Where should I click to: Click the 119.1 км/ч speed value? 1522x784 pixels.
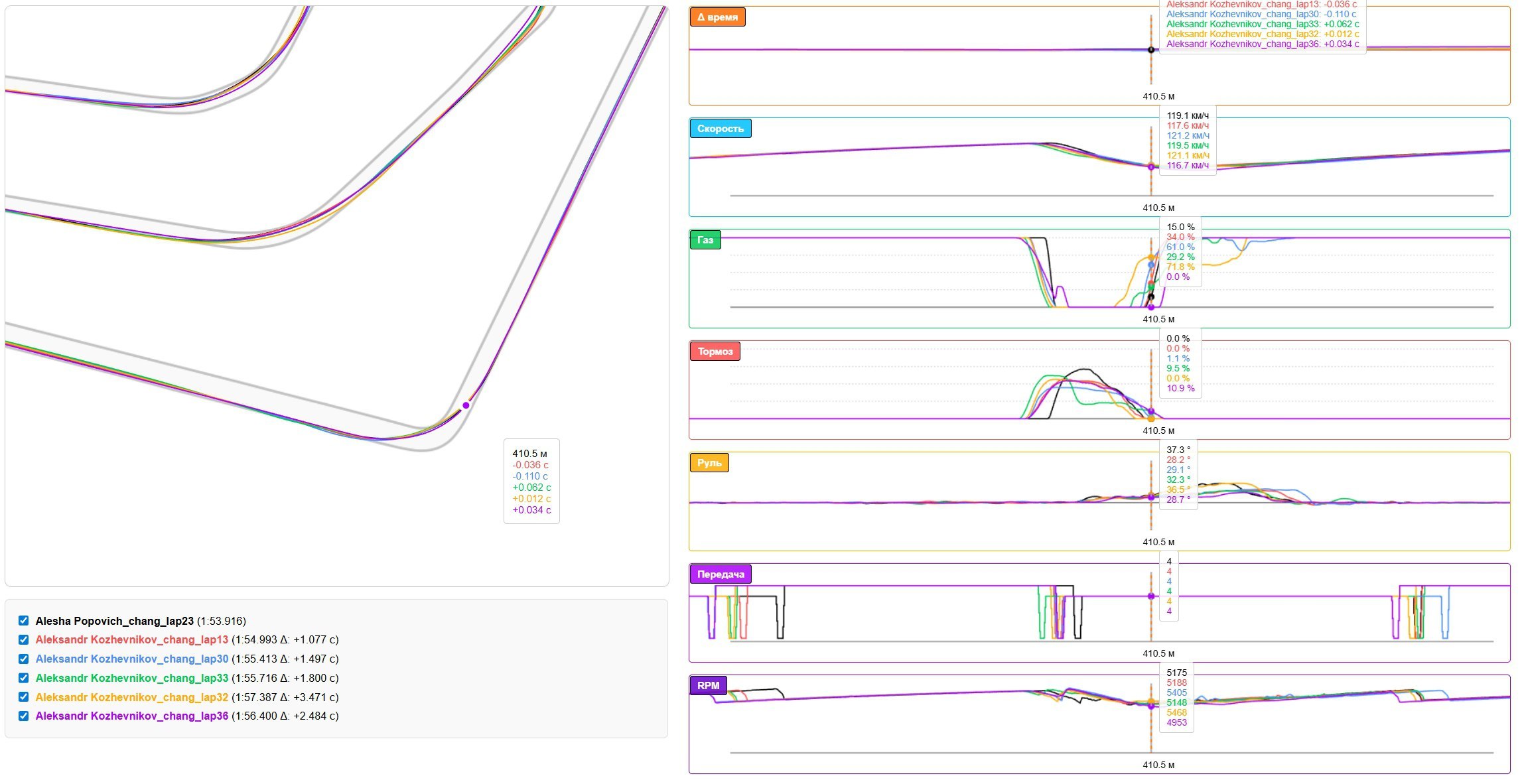[1188, 115]
